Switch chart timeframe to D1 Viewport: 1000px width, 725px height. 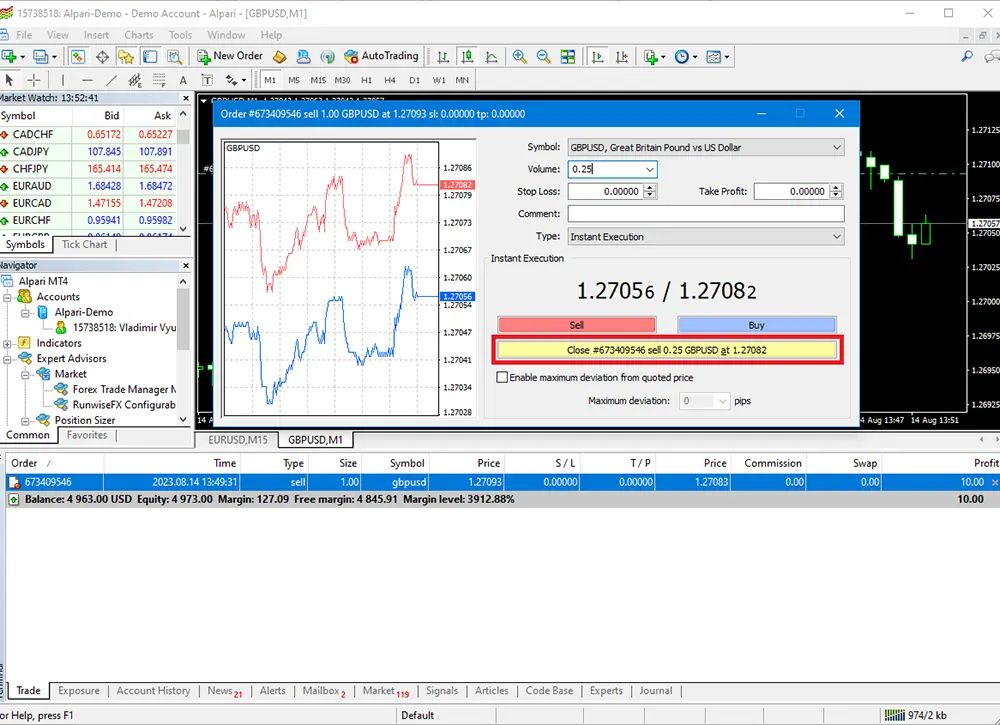tap(415, 80)
